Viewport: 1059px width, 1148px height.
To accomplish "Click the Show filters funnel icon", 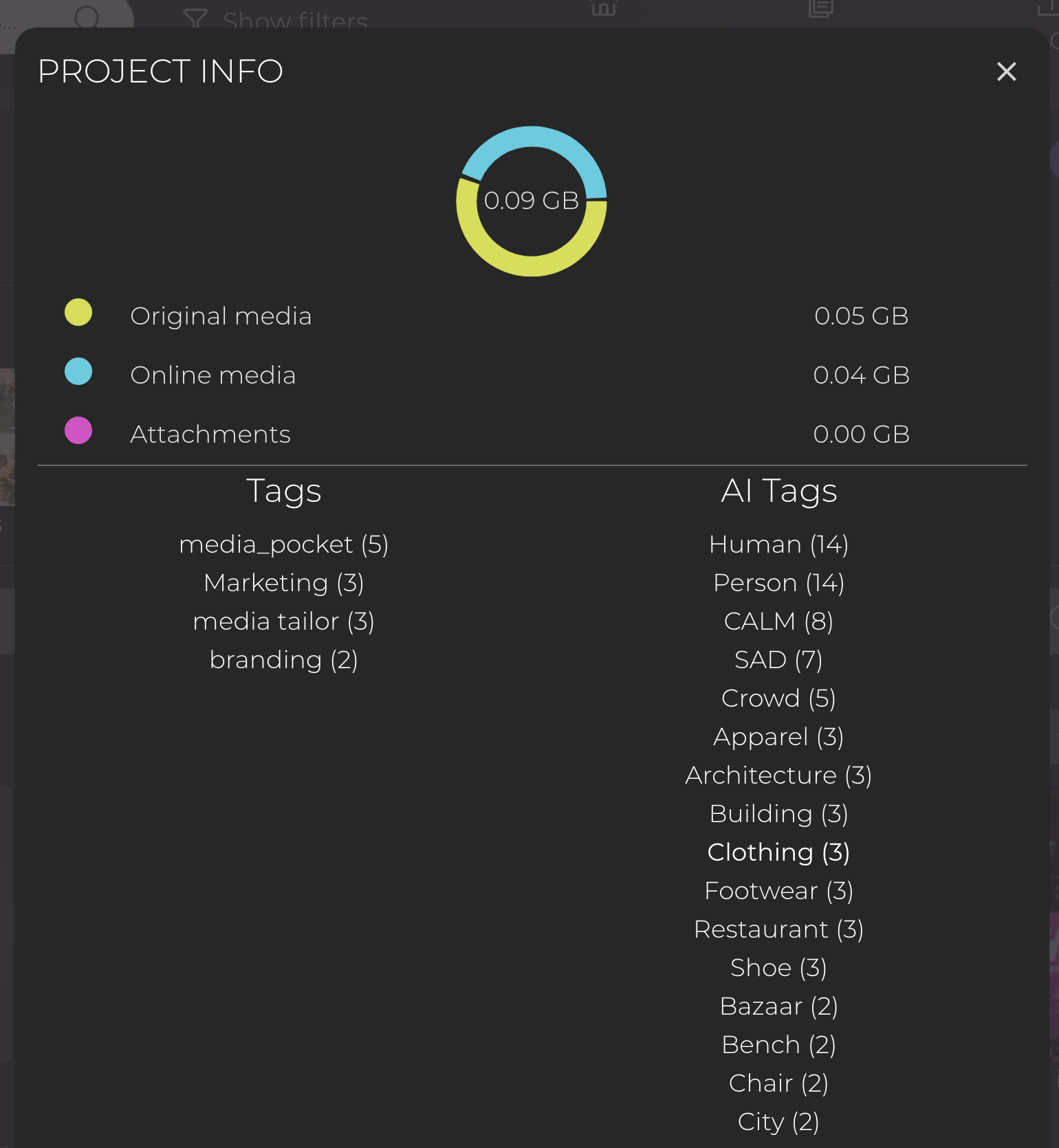I will [x=195, y=19].
